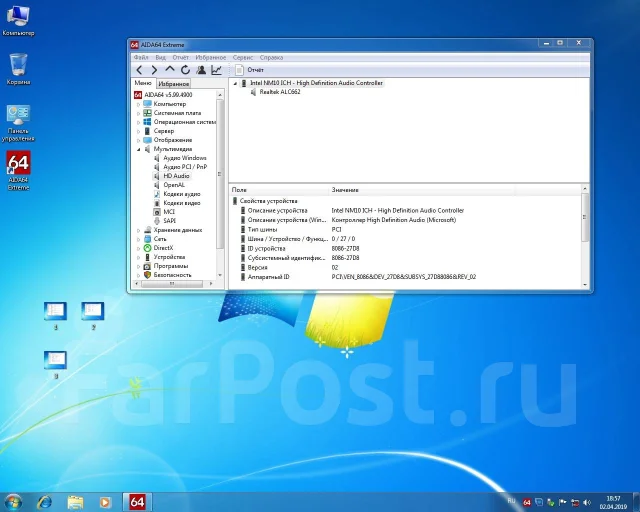
Task: Open the Windows Start button
Action: [13, 502]
